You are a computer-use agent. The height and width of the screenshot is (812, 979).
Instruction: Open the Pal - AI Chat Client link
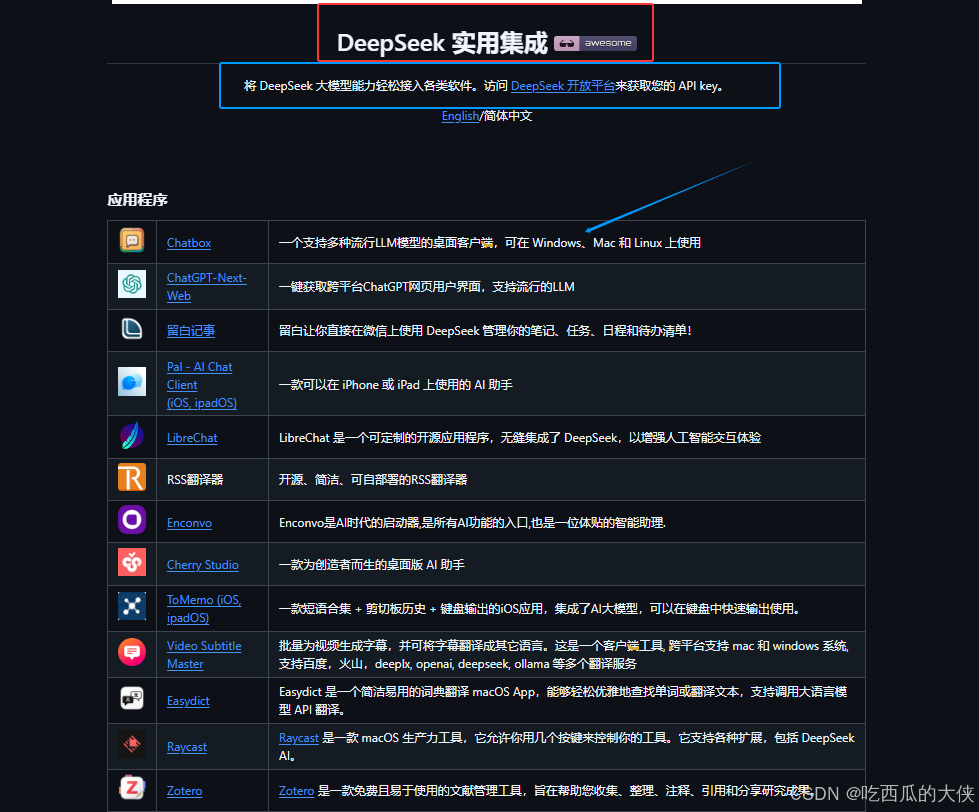(x=202, y=384)
